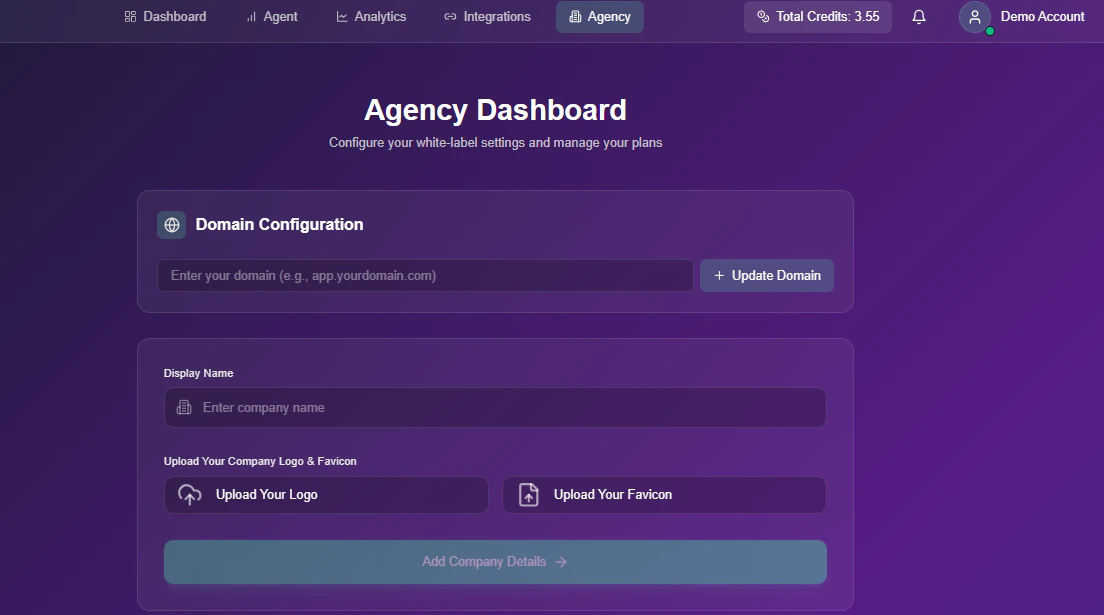Navigate to the Integrations page
The image size is (1104, 615).
point(487,16)
